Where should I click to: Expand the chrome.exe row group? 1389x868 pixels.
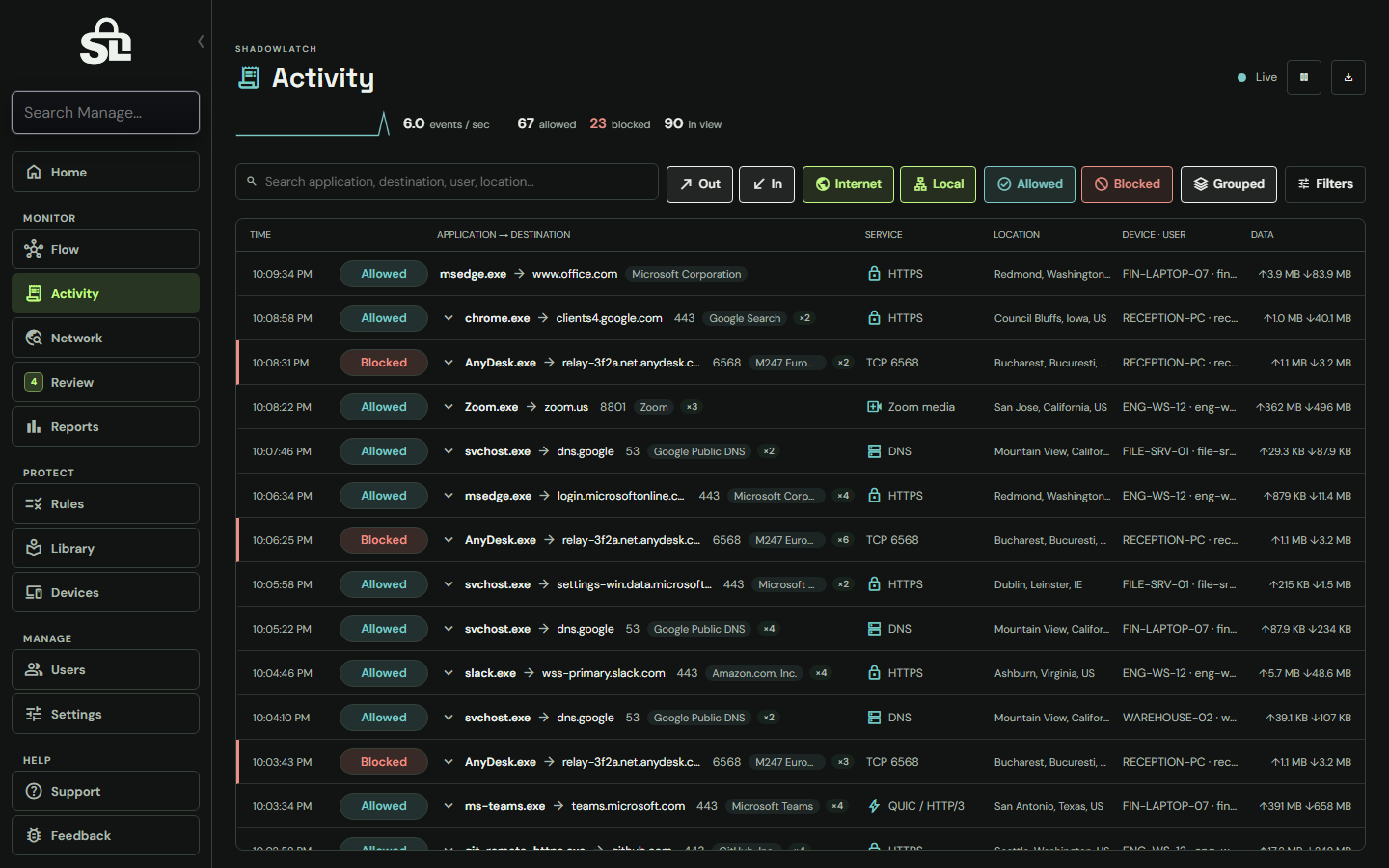pyautogui.click(x=449, y=318)
